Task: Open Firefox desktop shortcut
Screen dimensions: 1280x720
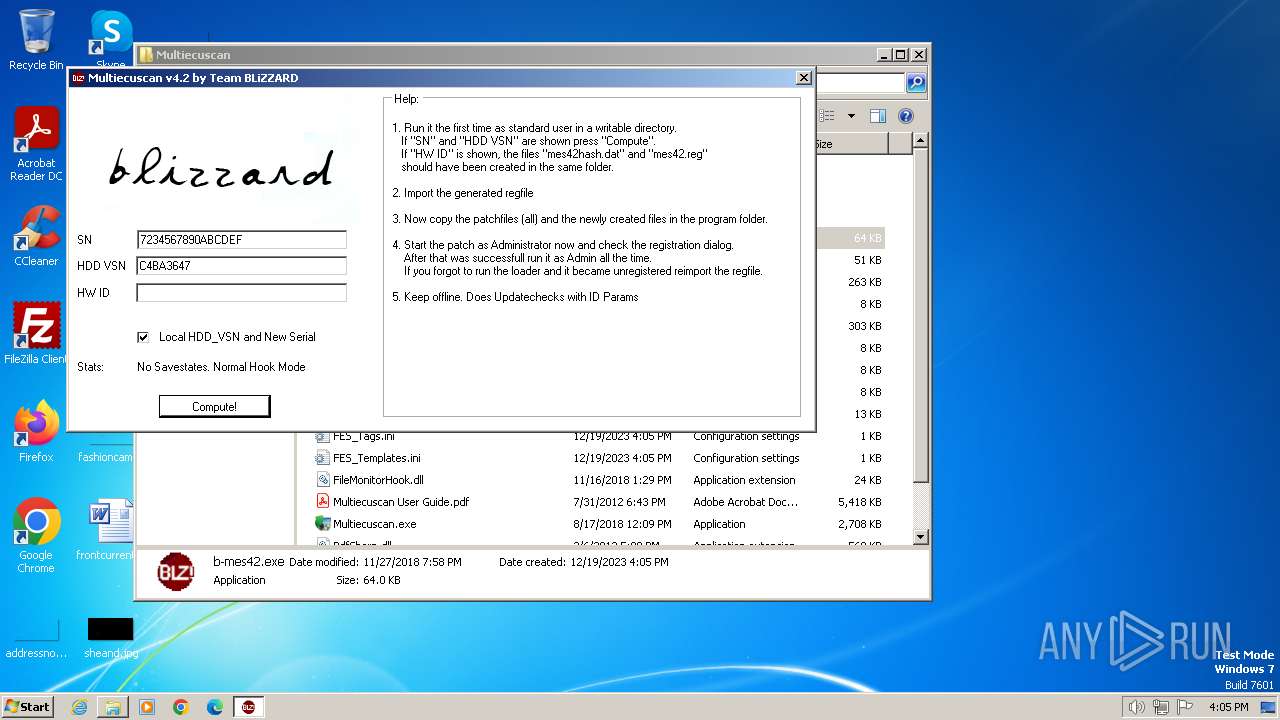Action: 36,432
